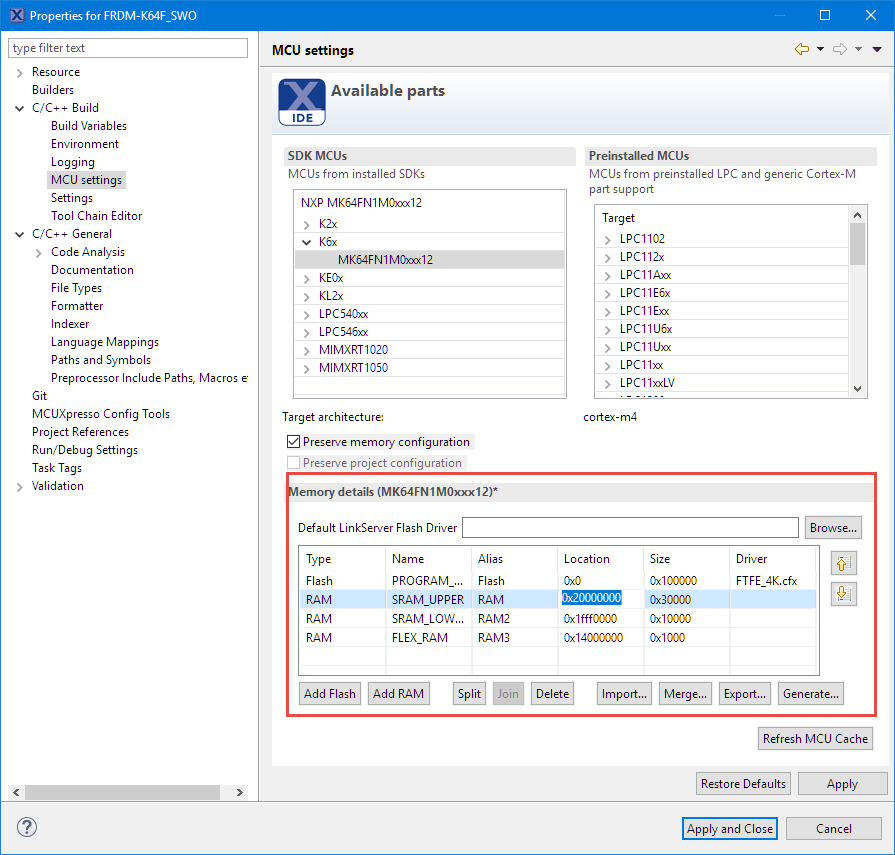Click the forward navigation arrow icon

(x=840, y=49)
